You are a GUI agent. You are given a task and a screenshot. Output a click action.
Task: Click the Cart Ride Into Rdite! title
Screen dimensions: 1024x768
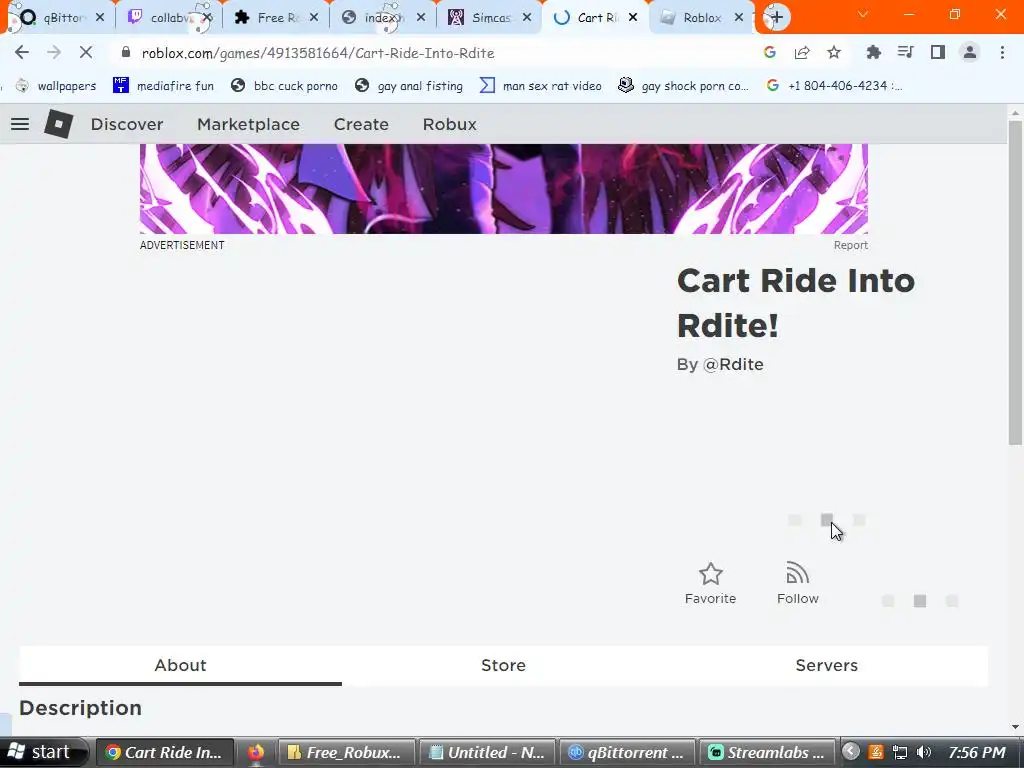[x=795, y=303]
